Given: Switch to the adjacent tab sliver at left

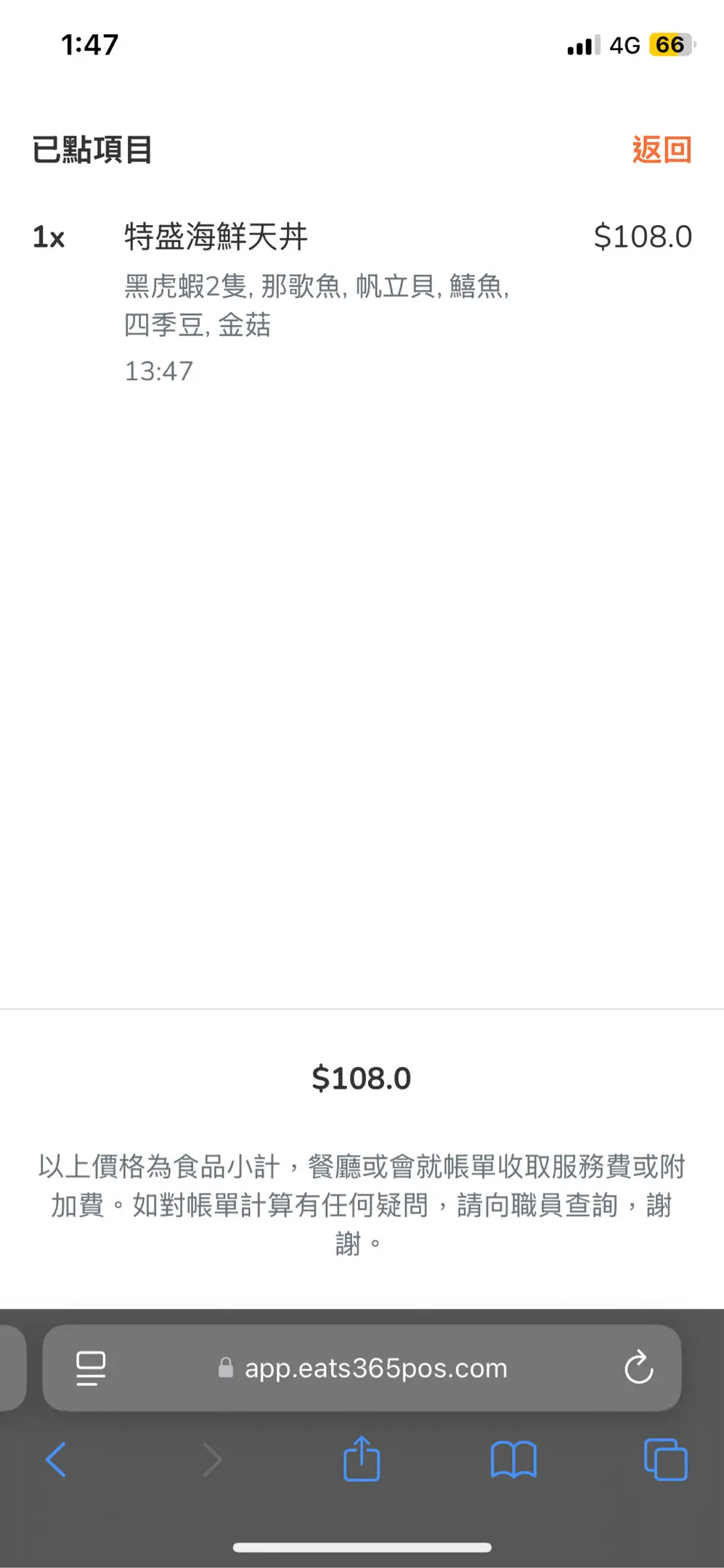Looking at the screenshot, I should 12,1368.
